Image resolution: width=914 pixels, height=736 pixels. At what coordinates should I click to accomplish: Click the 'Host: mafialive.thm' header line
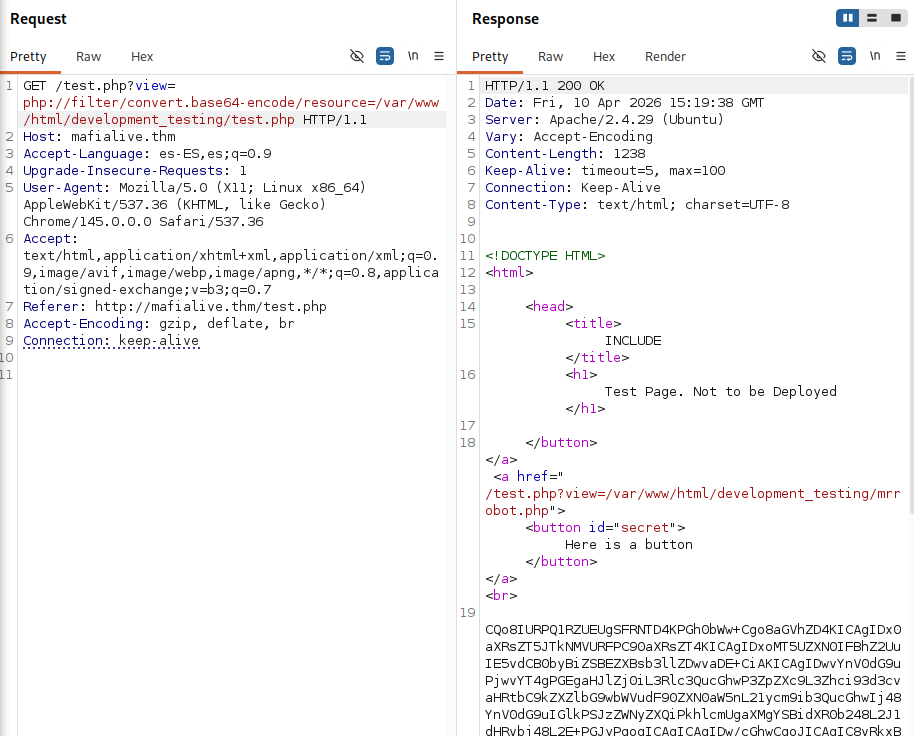pos(99,136)
